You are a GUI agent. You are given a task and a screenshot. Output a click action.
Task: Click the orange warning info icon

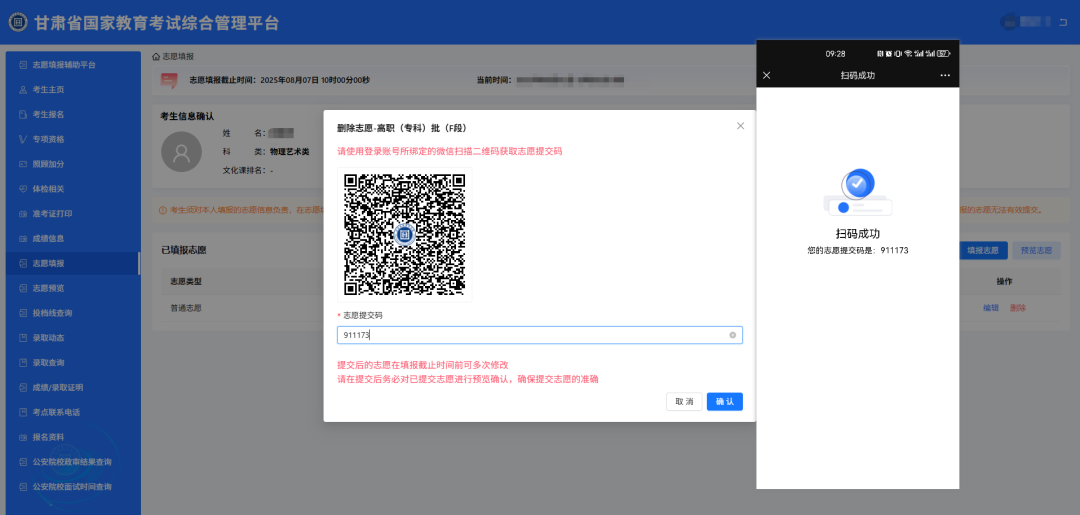pyautogui.click(x=163, y=210)
